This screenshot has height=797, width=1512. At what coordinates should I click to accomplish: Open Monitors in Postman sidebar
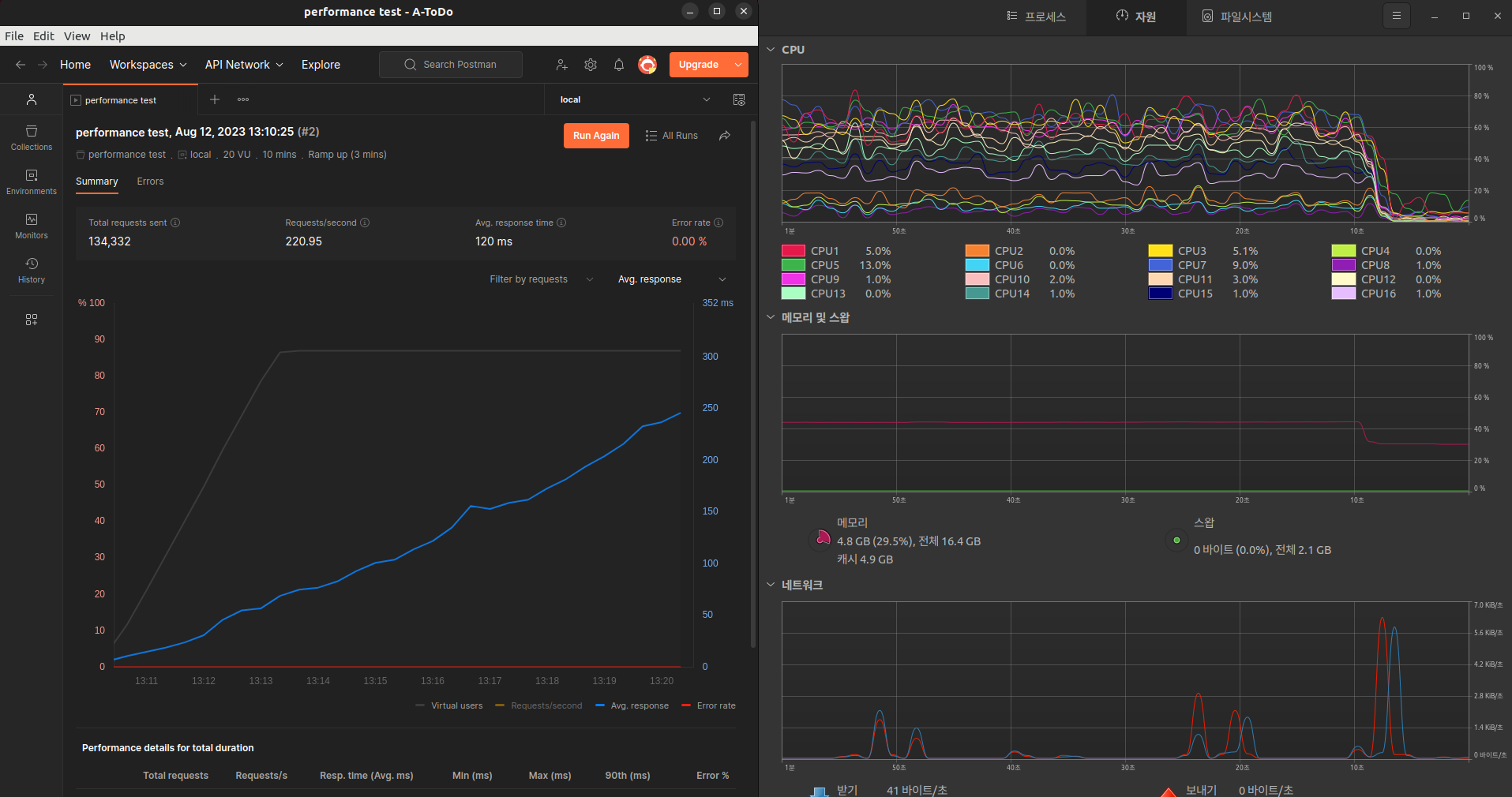tap(32, 226)
